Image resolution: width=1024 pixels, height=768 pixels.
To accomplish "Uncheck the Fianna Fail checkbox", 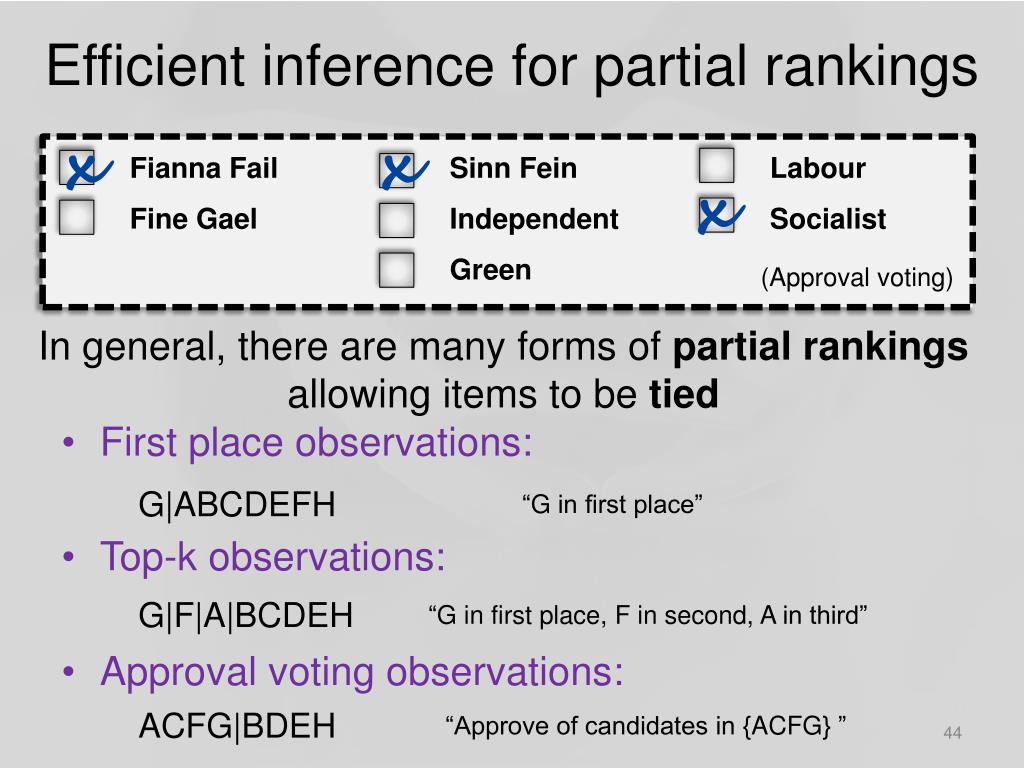I will 77,168.
